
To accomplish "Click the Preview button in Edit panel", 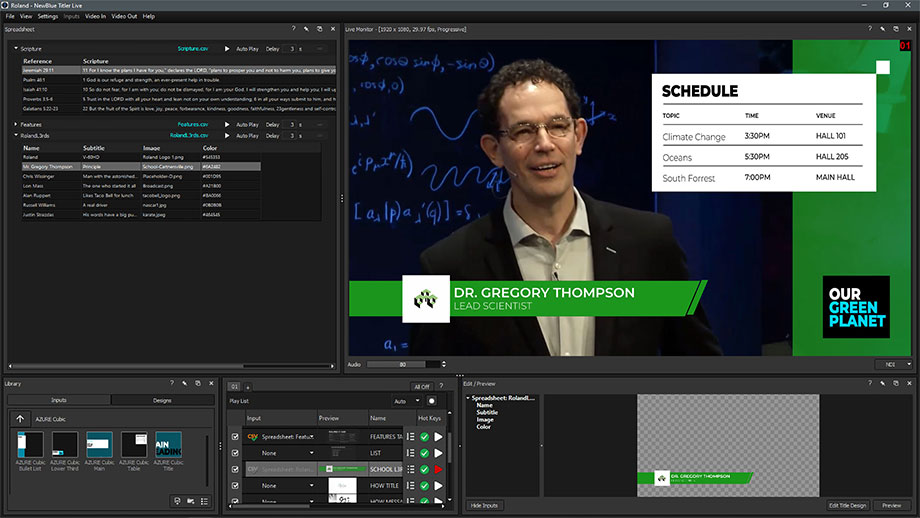I will tap(892, 505).
